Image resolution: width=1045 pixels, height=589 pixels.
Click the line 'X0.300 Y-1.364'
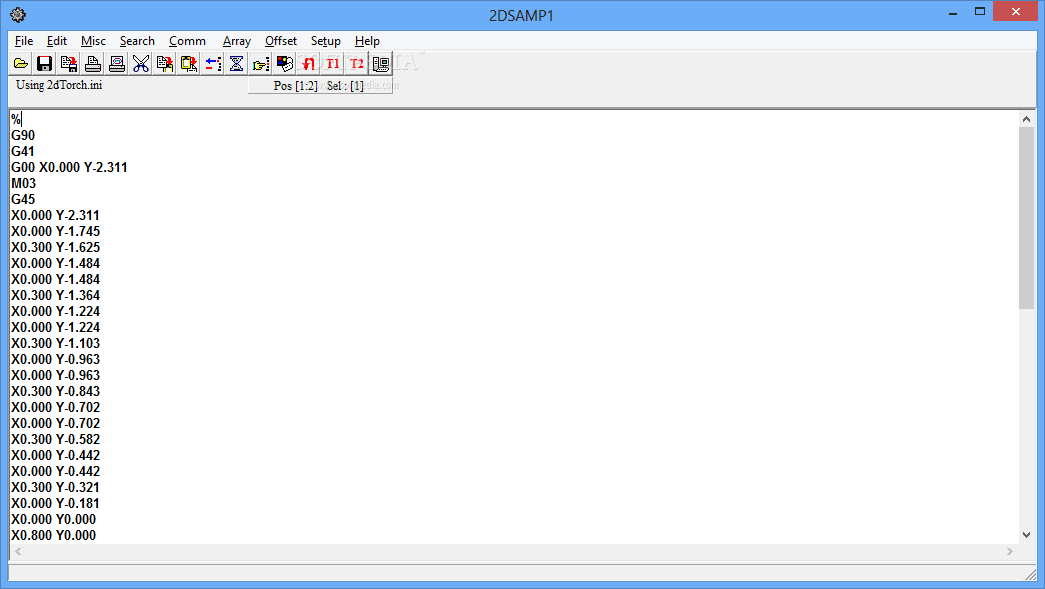click(x=55, y=295)
